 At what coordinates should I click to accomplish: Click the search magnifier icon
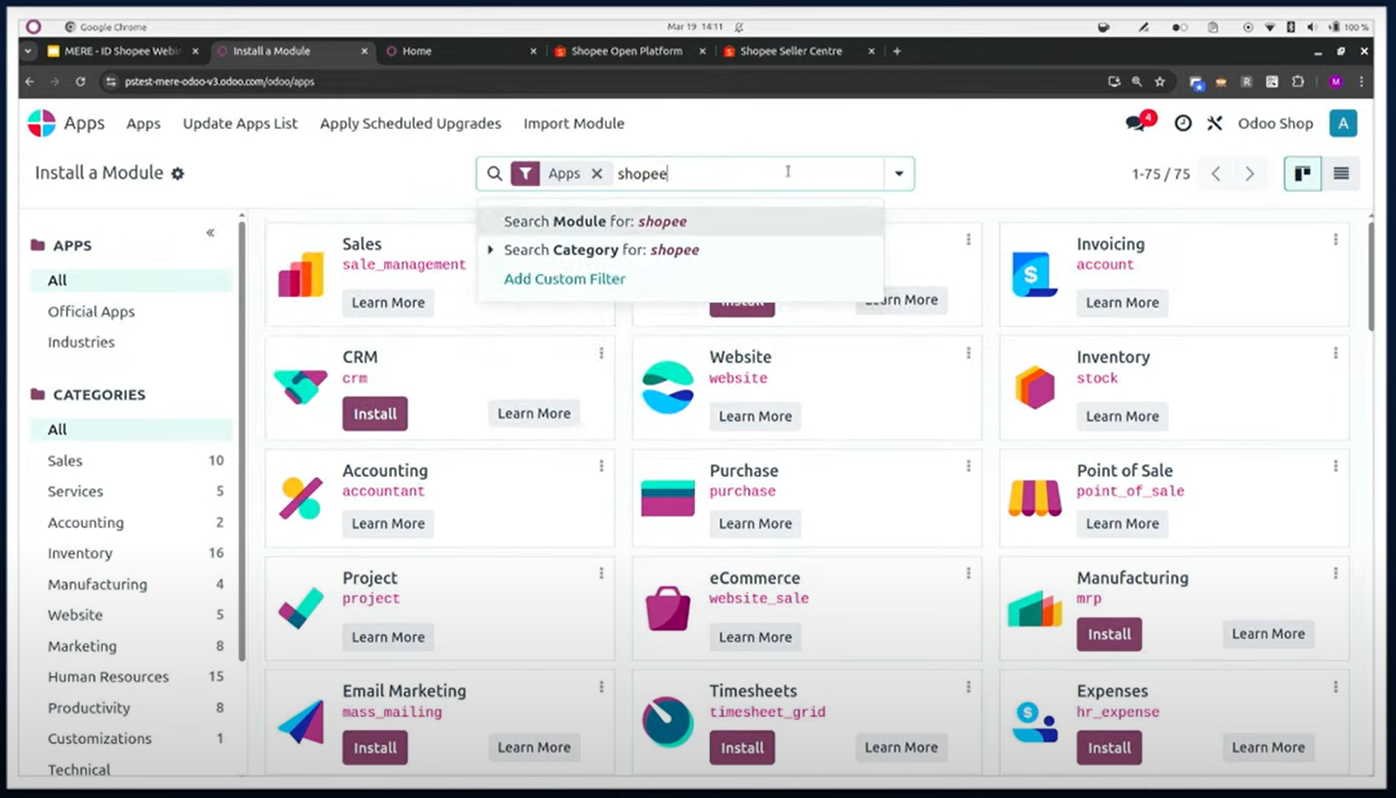tap(494, 173)
